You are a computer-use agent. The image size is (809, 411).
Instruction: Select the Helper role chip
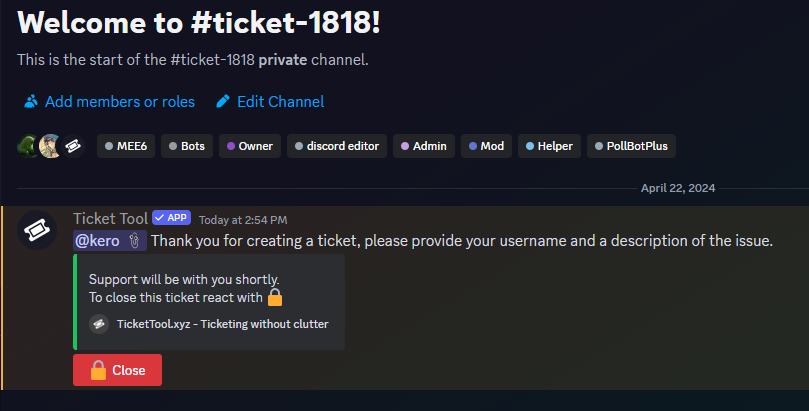(549, 146)
